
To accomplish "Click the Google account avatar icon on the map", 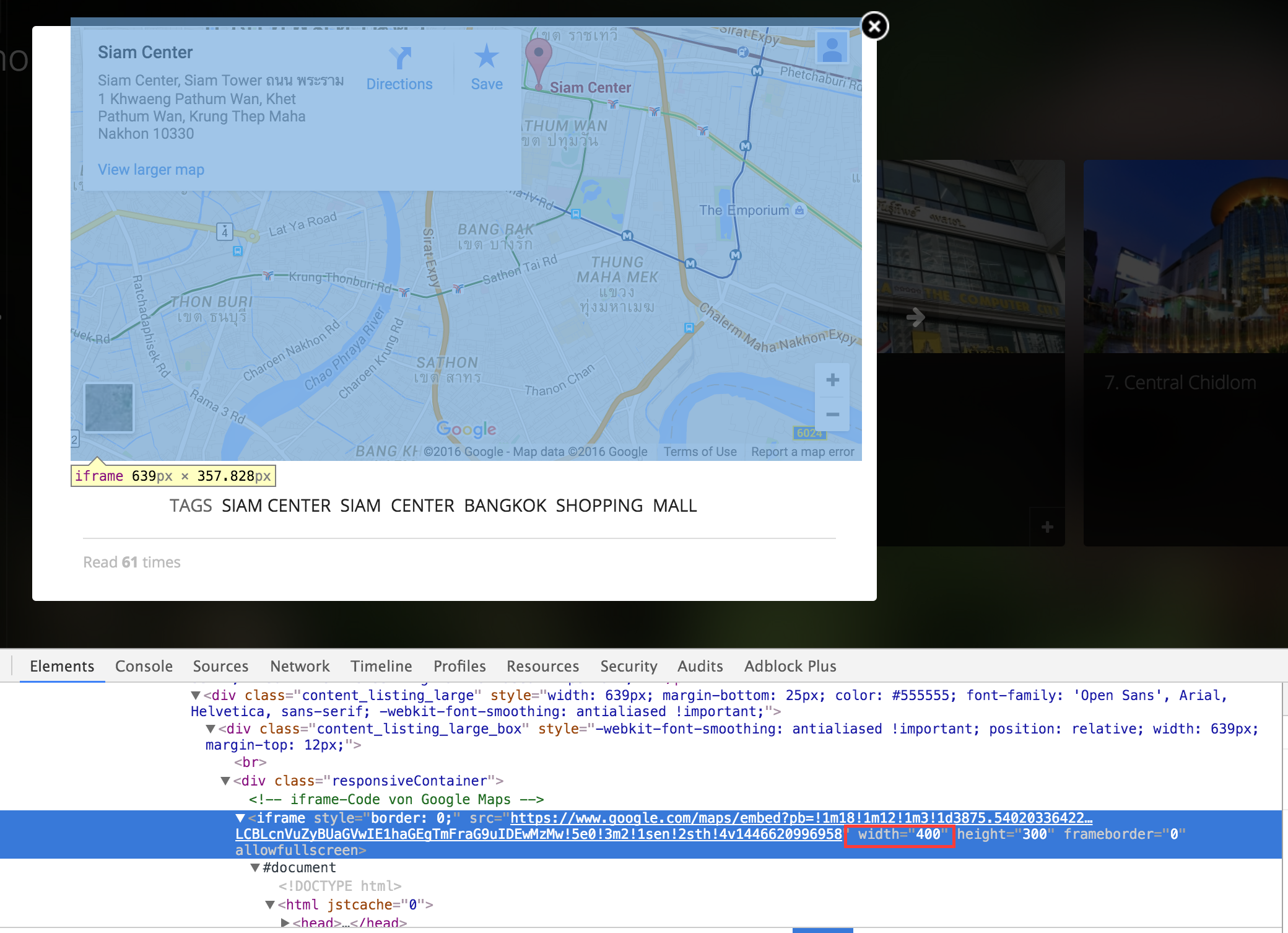I will tap(832, 48).
